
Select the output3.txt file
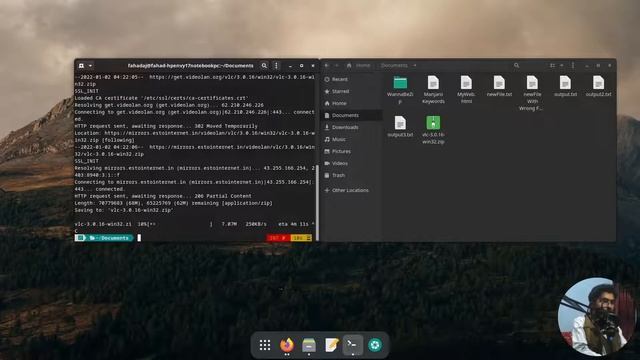(x=400, y=127)
